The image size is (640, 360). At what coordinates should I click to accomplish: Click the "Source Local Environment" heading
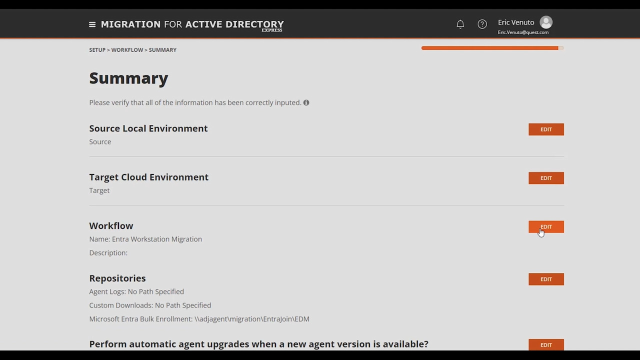(x=148, y=128)
